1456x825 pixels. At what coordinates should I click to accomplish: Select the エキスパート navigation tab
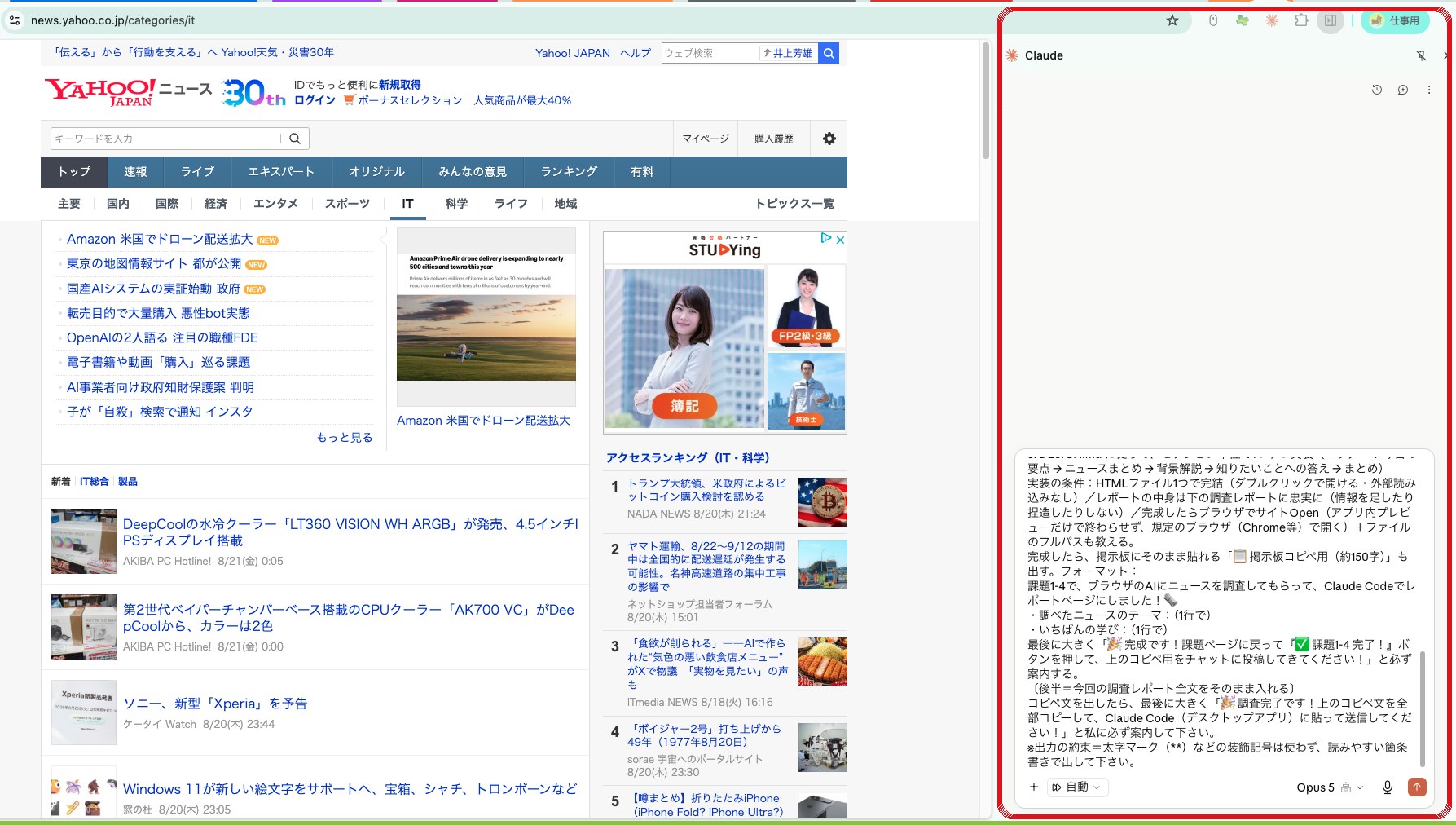(281, 172)
